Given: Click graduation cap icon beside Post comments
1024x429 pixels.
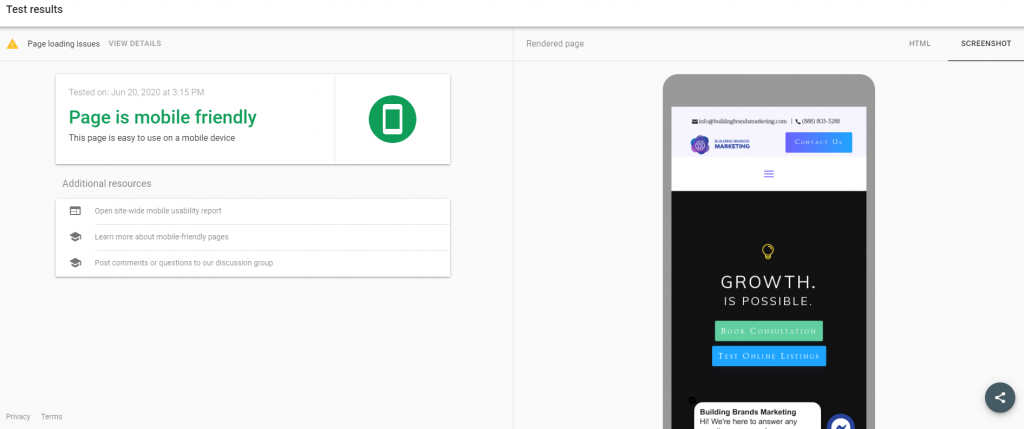Looking at the screenshot, I should [76, 263].
